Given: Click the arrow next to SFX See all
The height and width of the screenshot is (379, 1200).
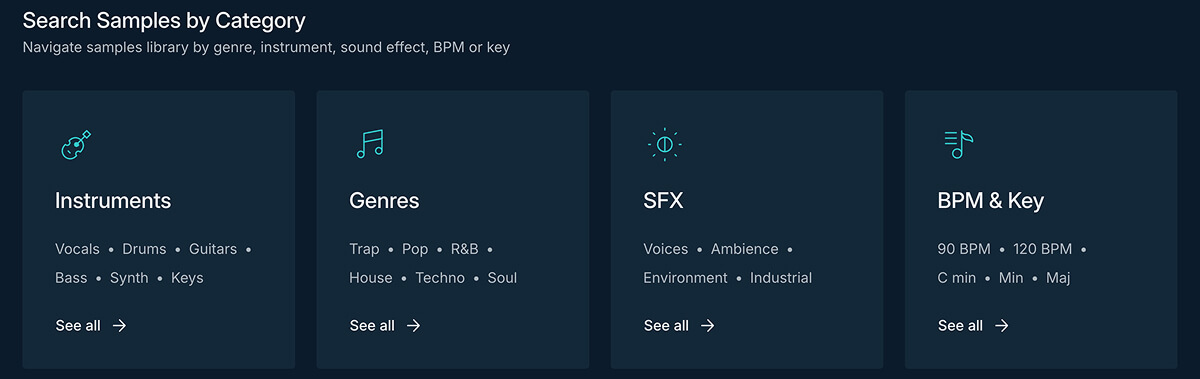Looking at the screenshot, I should click(x=707, y=325).
